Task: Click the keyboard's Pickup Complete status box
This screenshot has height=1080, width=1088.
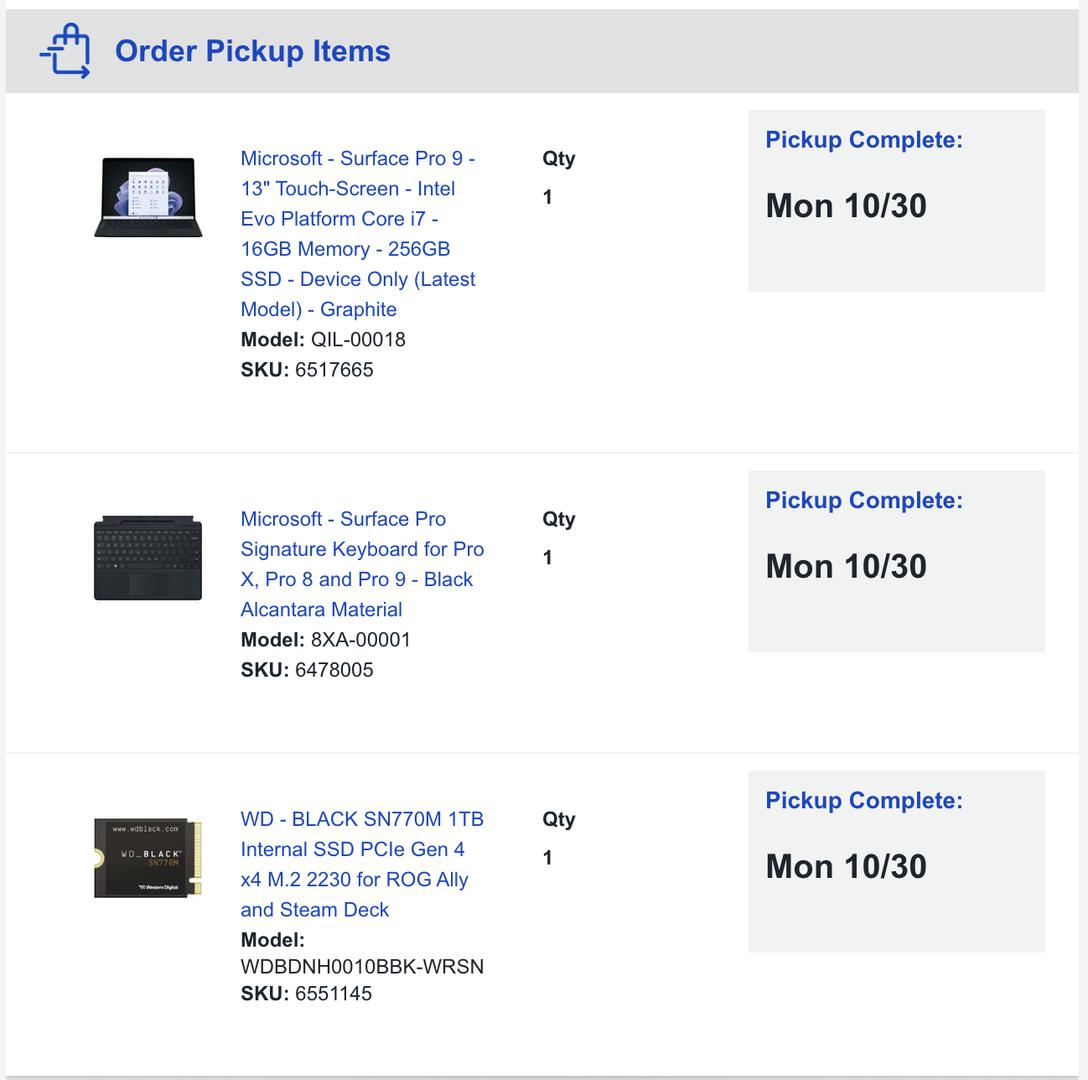Action: click(x=896, y=561)
